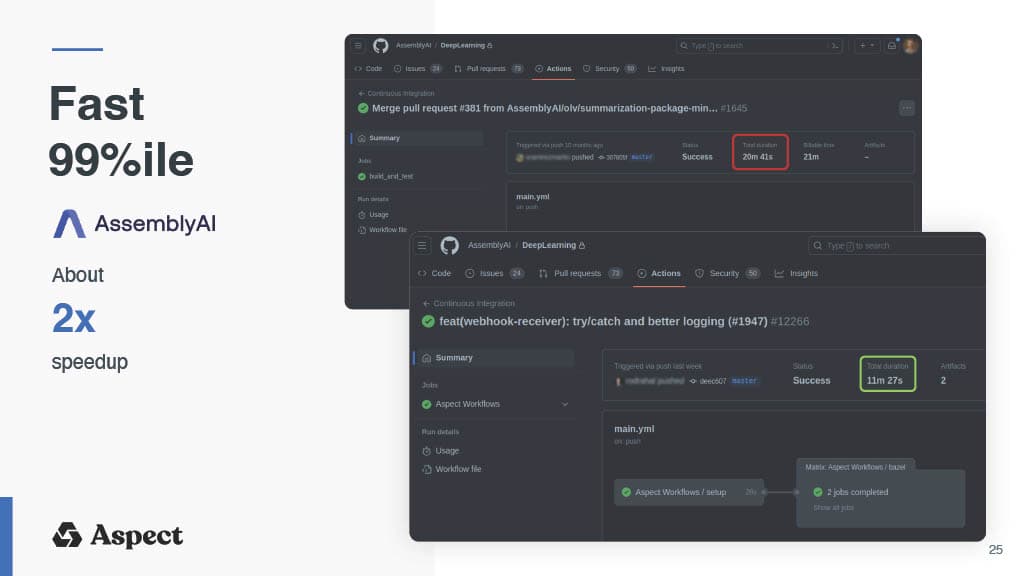Click the 21m billable time value
The width and height of the screenshot is (1024, 576).
coord(810,157)
